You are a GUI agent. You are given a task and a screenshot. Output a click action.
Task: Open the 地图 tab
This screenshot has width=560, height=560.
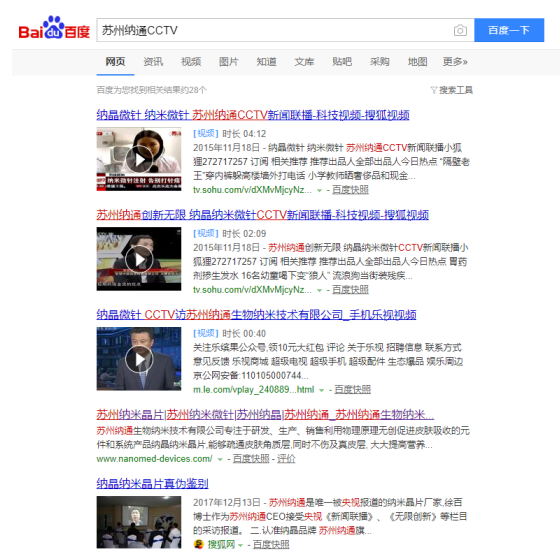point(418,62)
